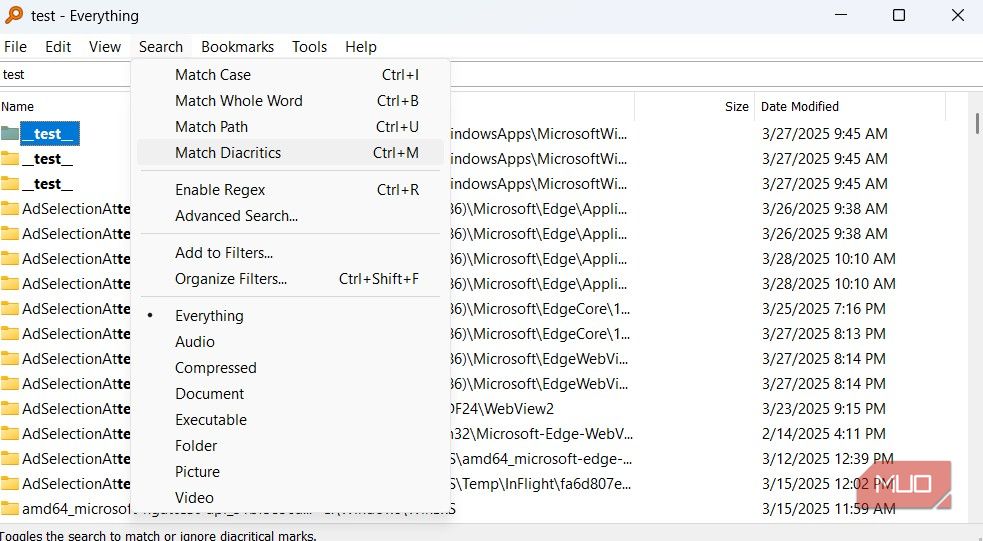
Task: Click path ending in WebView2
Action: point(502,409)
